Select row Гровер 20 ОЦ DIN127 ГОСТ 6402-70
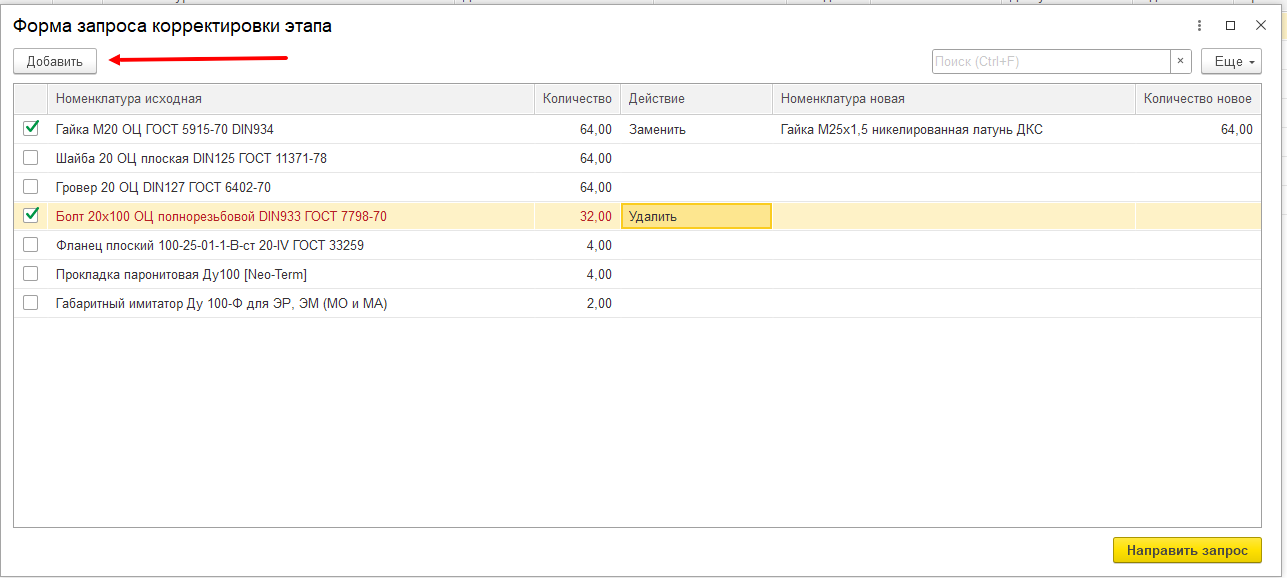Viewport: 1287px width, 578px height. pyautogui.click(x=637, y=187)
